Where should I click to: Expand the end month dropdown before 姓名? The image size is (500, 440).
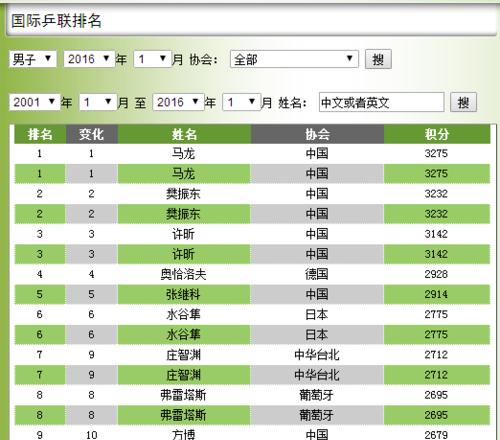[x=242, y=102]
